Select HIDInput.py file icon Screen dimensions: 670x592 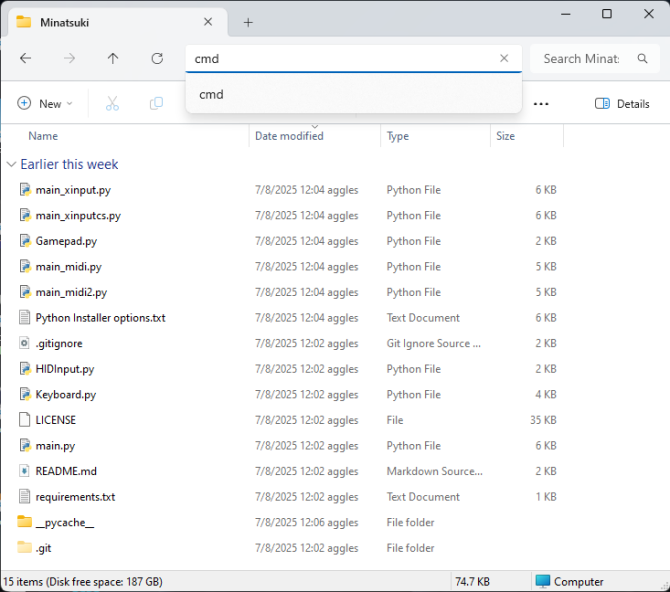point(25,369)
